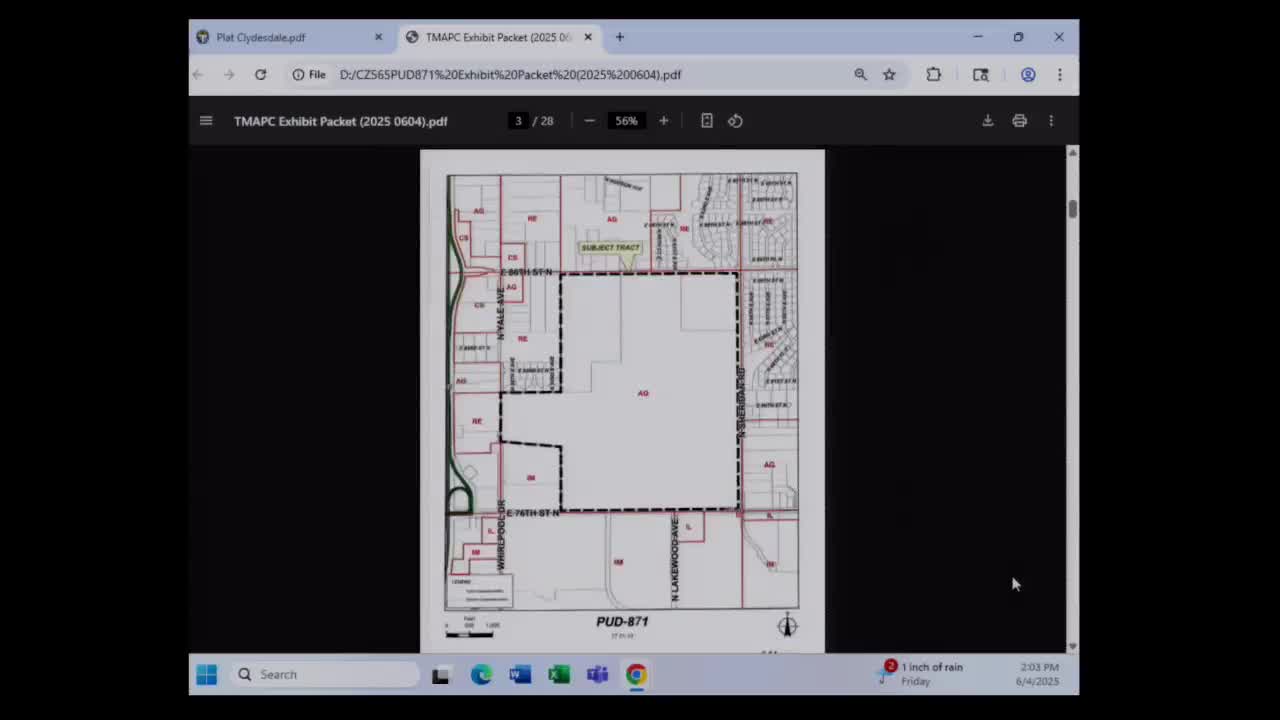Open Microsoft Word from the taskbar
Image resolution: width=1280 pixels, height=720 pixels.
tap(520, 675)
